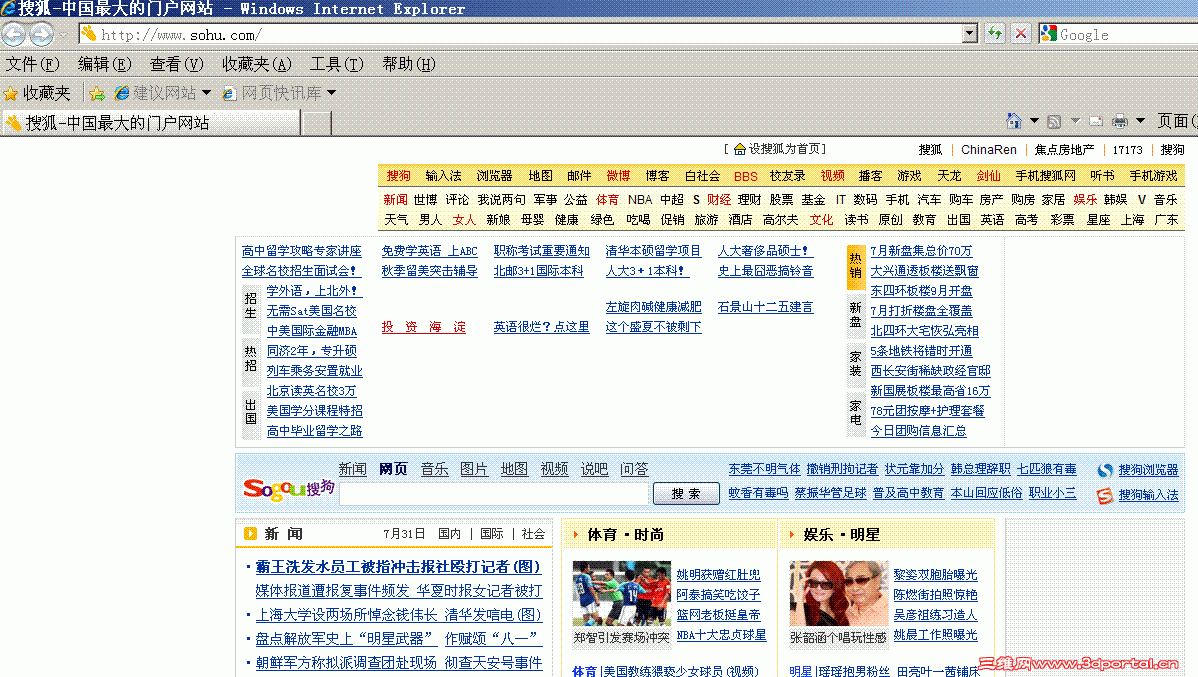Image resolution: width=1198 pixels, height=677 pixels.
Task: Click 财经 channel link
Action: point(719,199)
